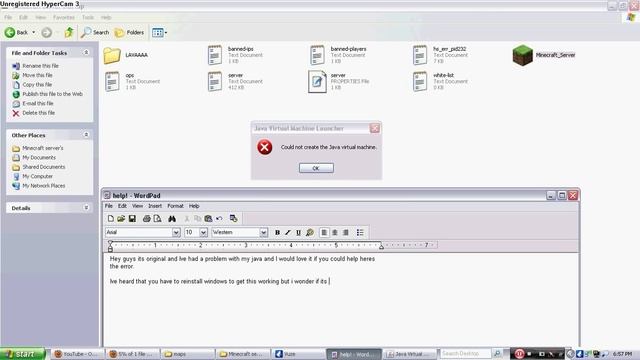Click E-mail this file link
Image resolution: width=640 pixels, height=360 pixels.
(x=38, y=103)
